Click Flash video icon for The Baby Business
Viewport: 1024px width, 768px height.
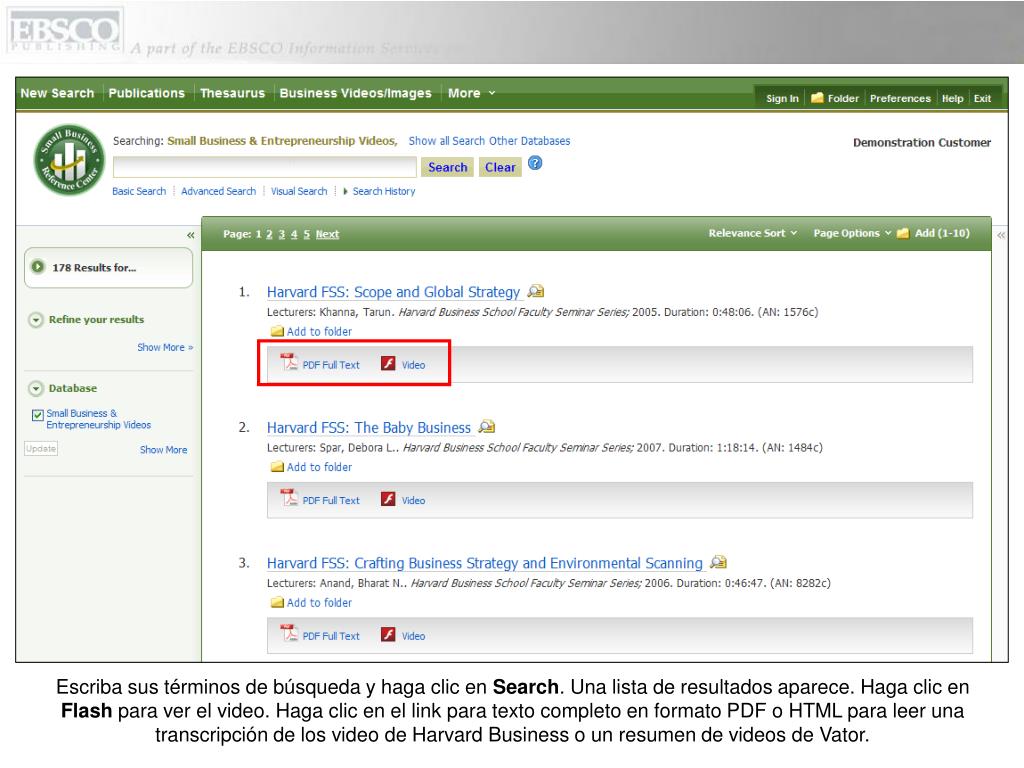coord(389,499)
